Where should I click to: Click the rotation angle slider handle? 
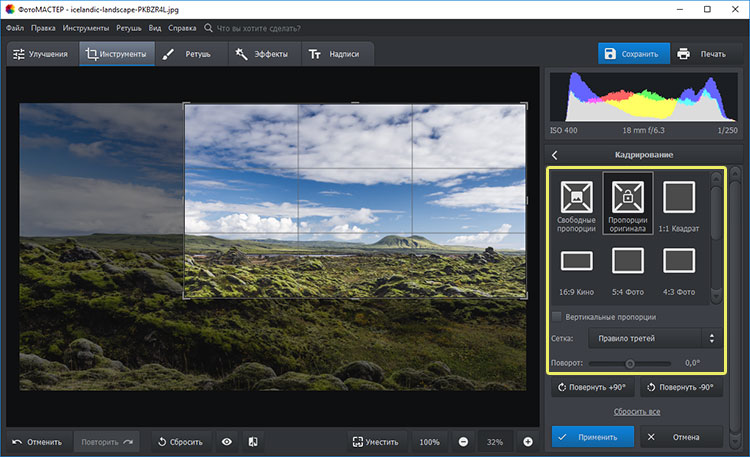(630, 363)
